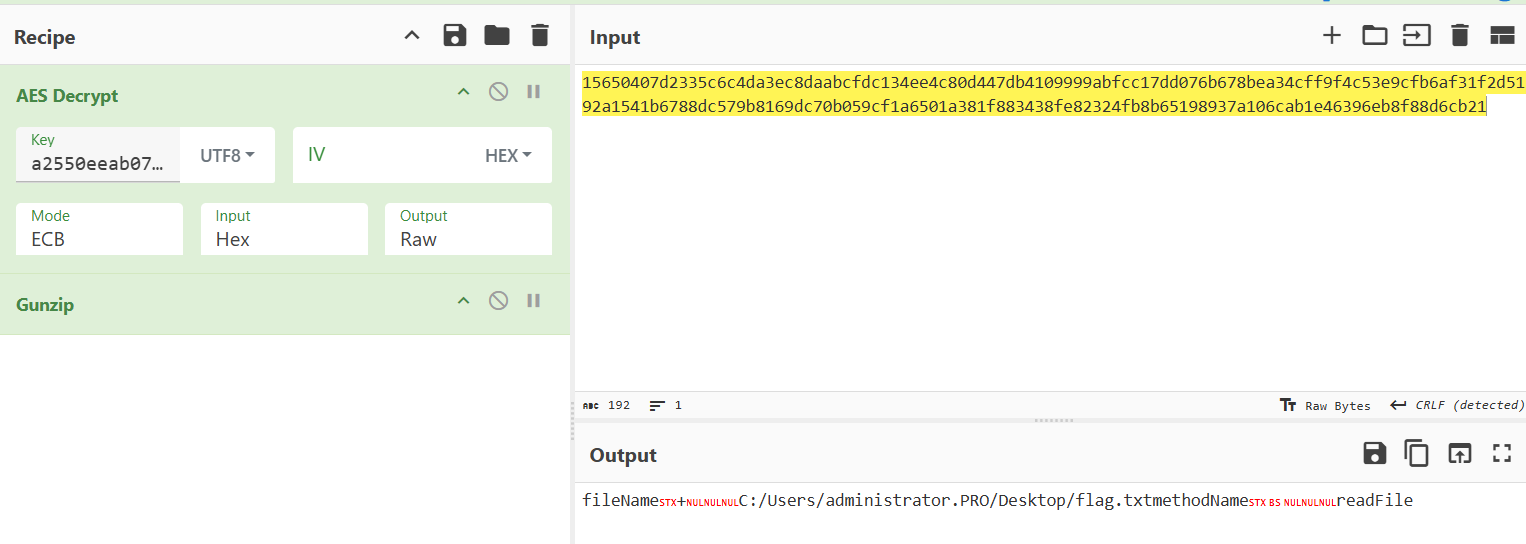Viewport: 1526px width, 544px height.
Task: Set breakpoint on Gunzip operation
Action: pos(534,301)
